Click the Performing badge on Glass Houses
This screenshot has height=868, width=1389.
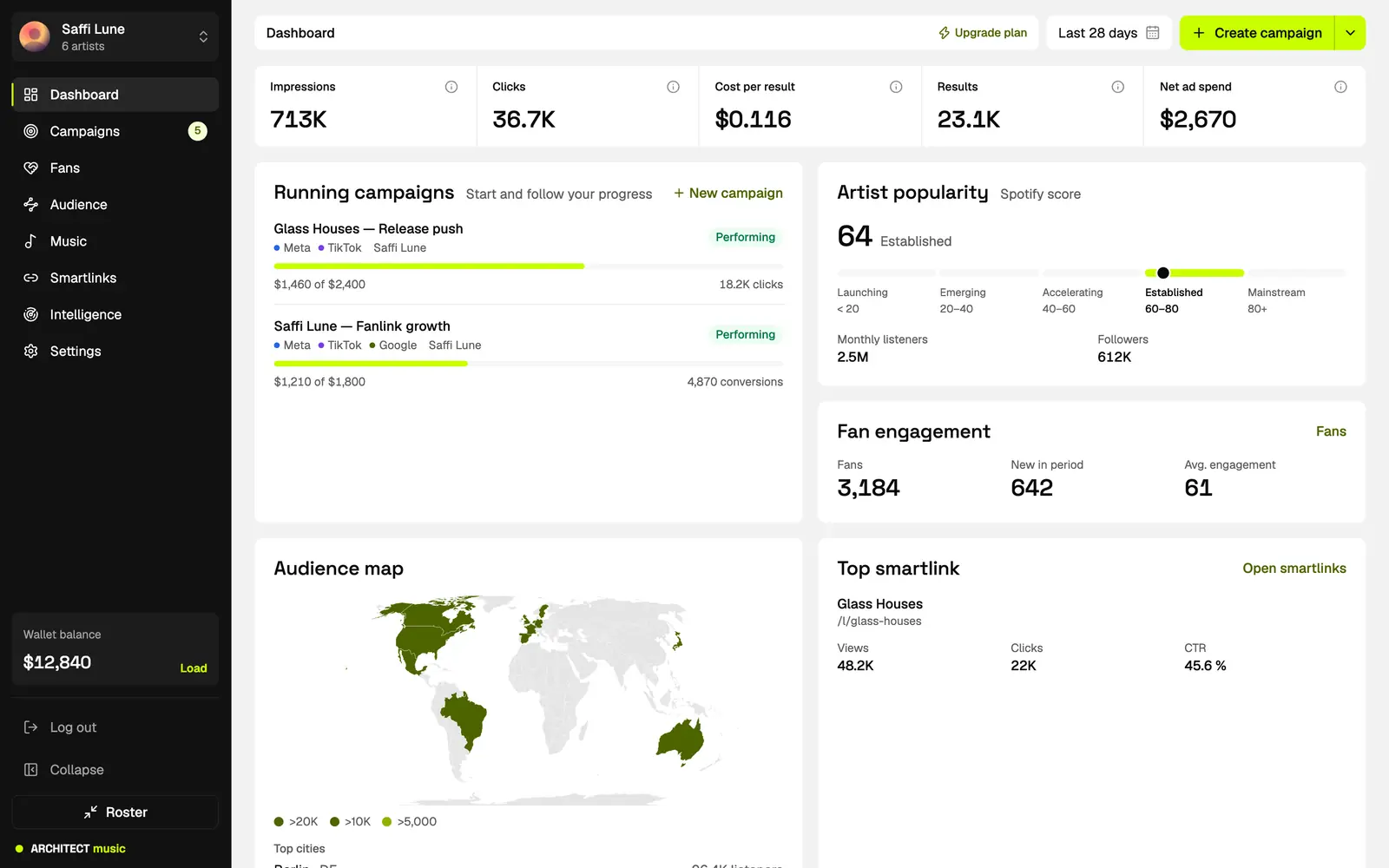745,237
